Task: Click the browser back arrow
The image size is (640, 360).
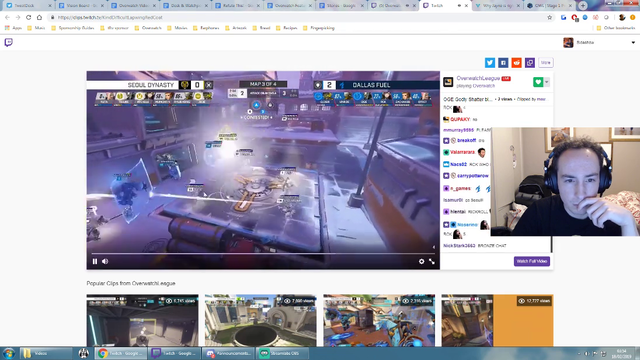Action: click(7, 18)
